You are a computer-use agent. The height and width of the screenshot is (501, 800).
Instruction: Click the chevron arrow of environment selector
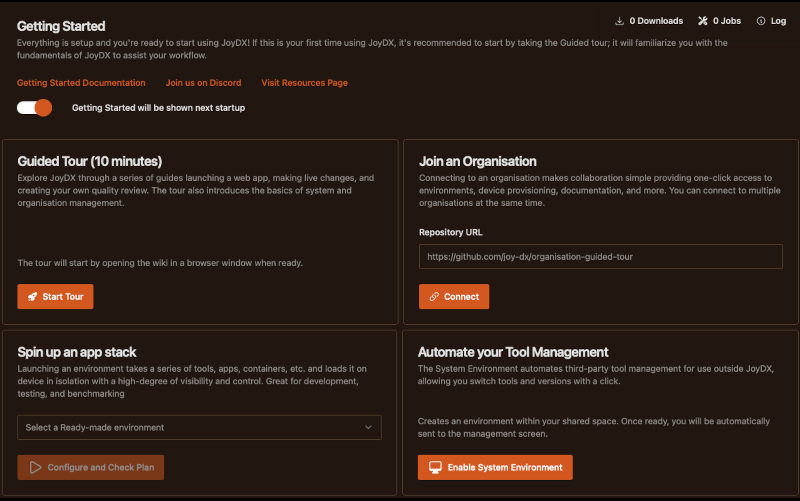[367, 427]
